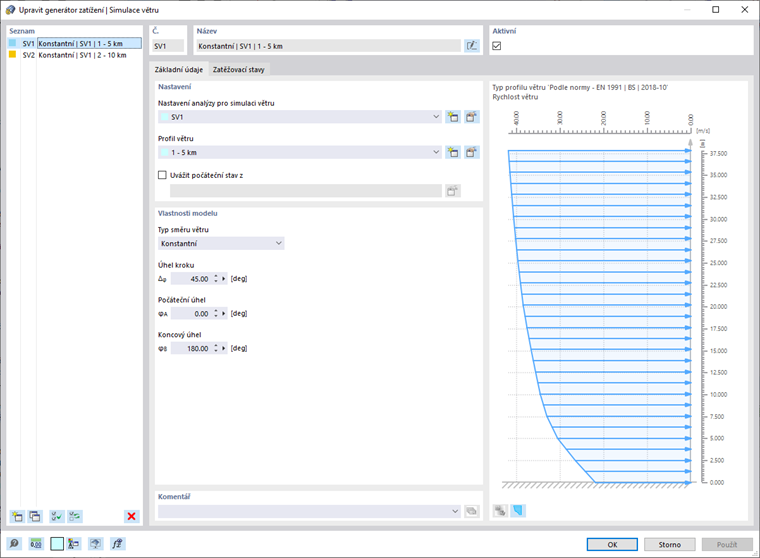Click the disabled initial state edit icon
This screenshot has height=558, width=760.
pos(453,191)
